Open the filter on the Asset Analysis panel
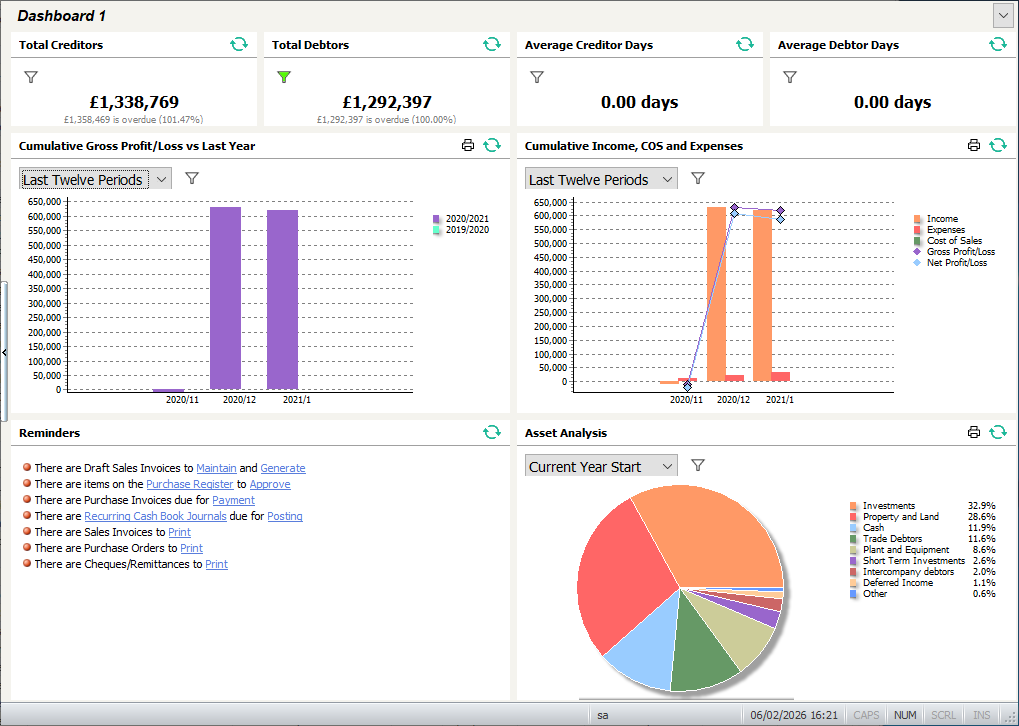 [697, 464]
